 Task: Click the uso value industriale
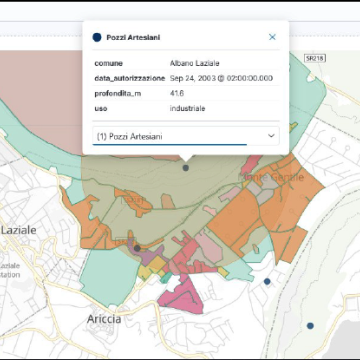click(x=187, y=108)
